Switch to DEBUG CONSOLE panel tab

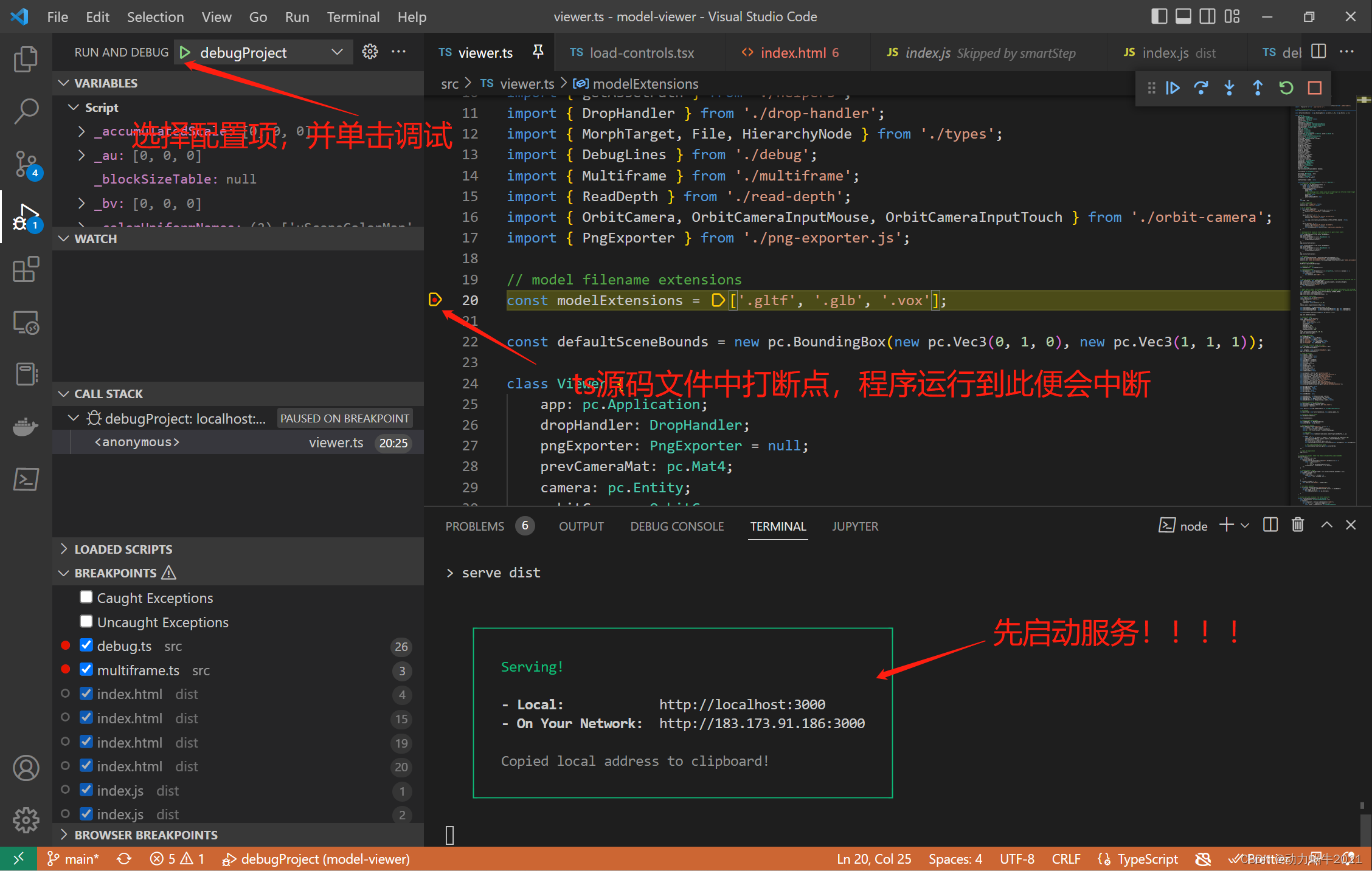click(677, 526)
